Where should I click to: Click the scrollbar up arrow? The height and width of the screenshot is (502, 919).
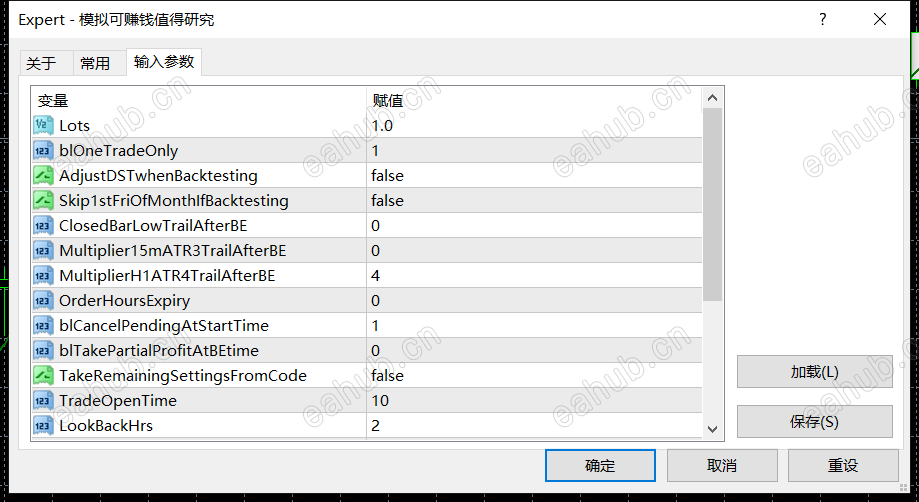point(713,98)
